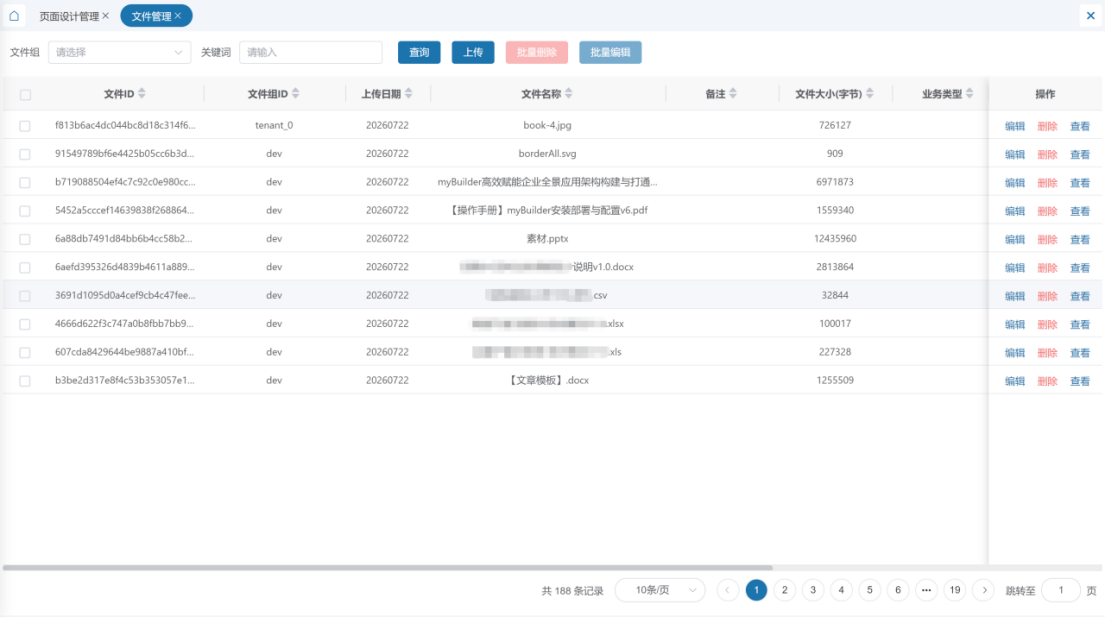Switch to the 文件管理 tab

(x=151, y=16)
